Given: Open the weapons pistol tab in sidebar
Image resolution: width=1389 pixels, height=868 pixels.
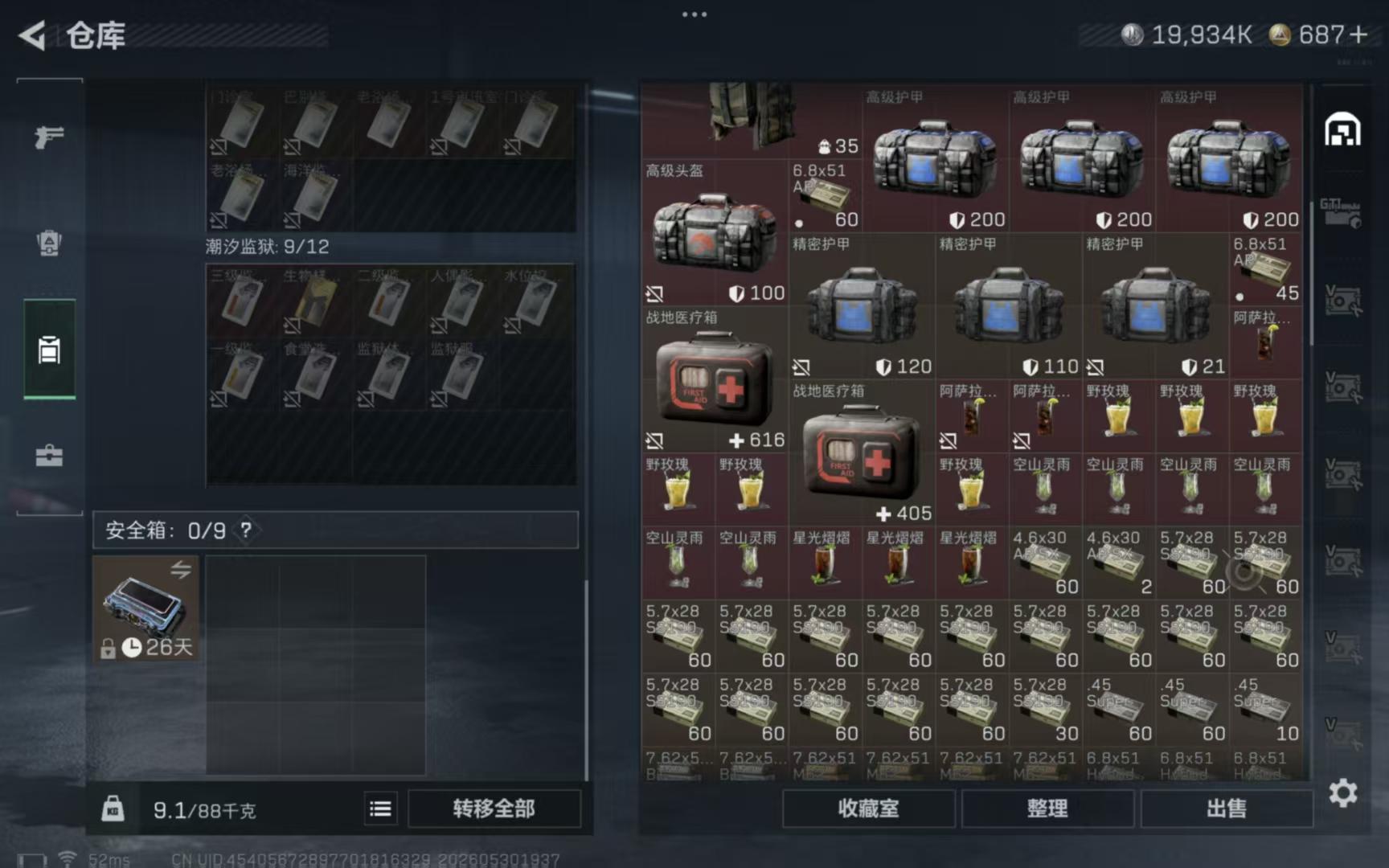Looking at the screenshot, I should pyautogui.click(x=49, y=137).
